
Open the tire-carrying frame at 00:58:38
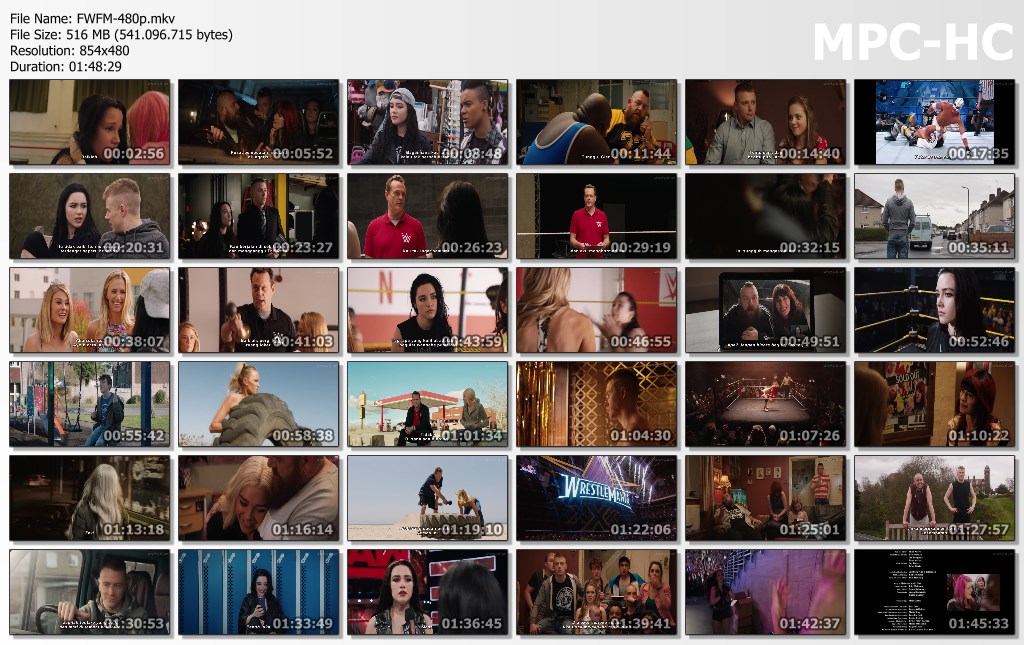click(259, 404)
